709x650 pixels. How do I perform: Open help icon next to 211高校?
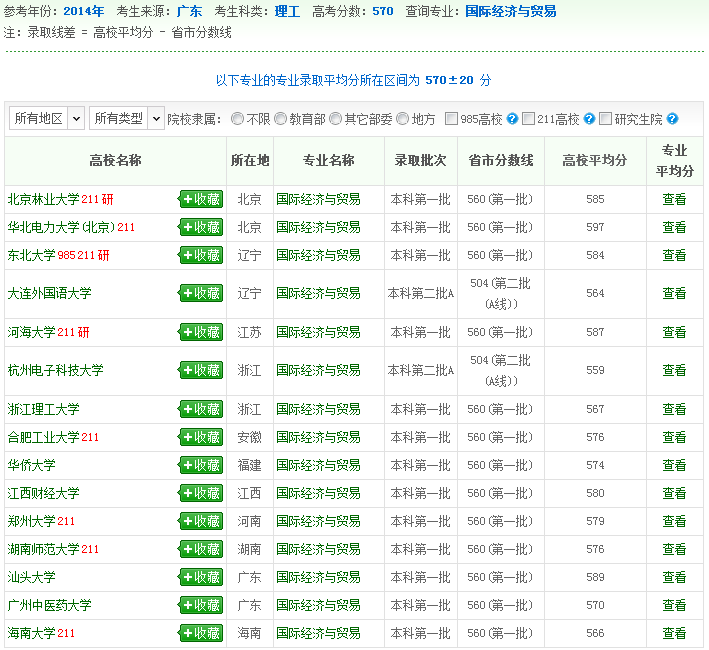click(x=589, y=119)
